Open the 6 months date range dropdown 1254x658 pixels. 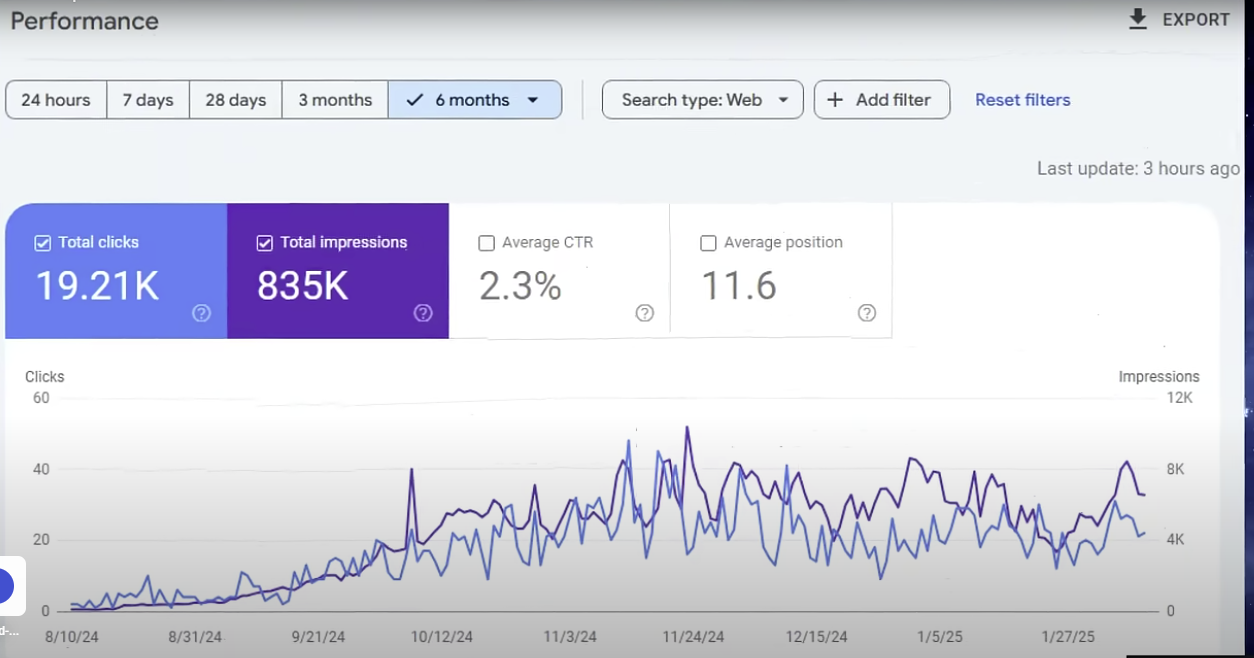[x=533, y=99]
